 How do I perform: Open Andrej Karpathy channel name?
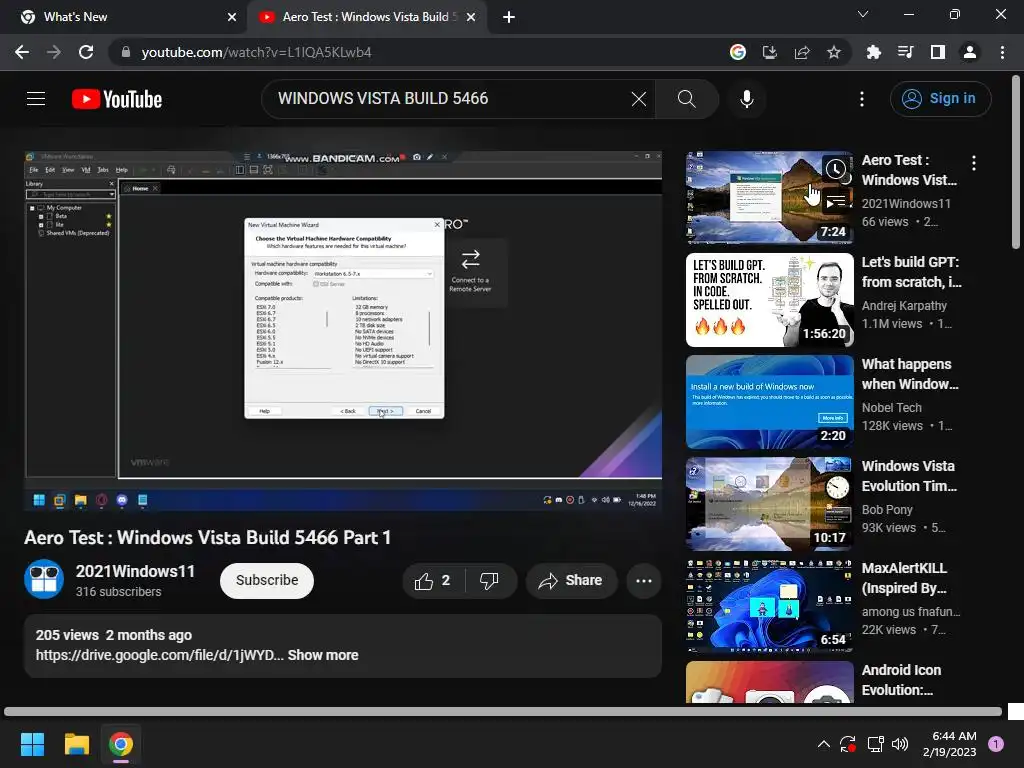click(x=904, y=306)
